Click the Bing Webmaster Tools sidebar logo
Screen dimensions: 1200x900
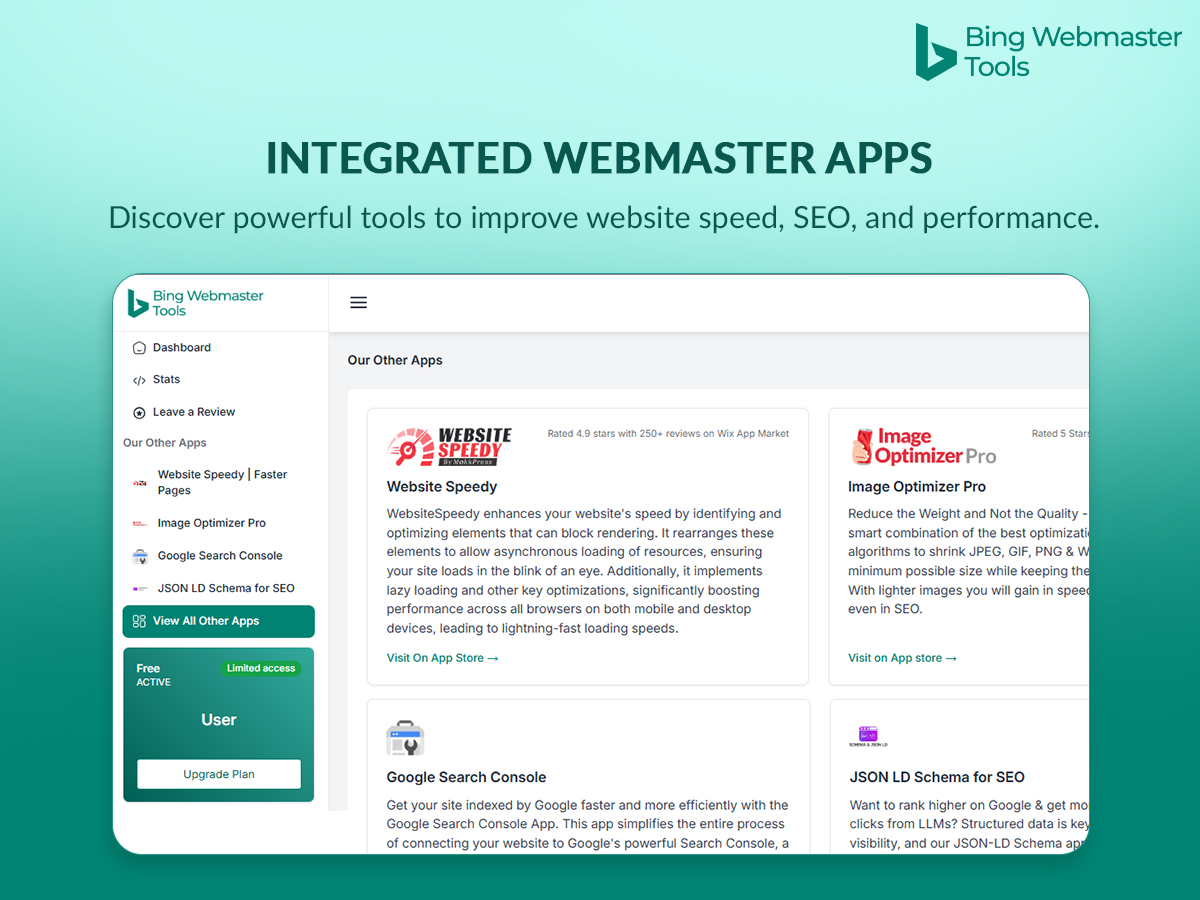pos(196,303)
